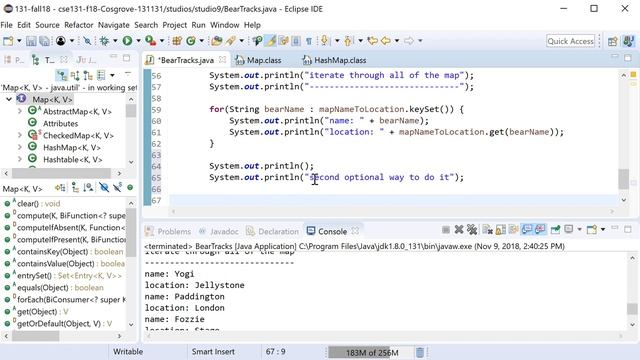
Task: Switch to the Problems tab
Action: point(168,231)
